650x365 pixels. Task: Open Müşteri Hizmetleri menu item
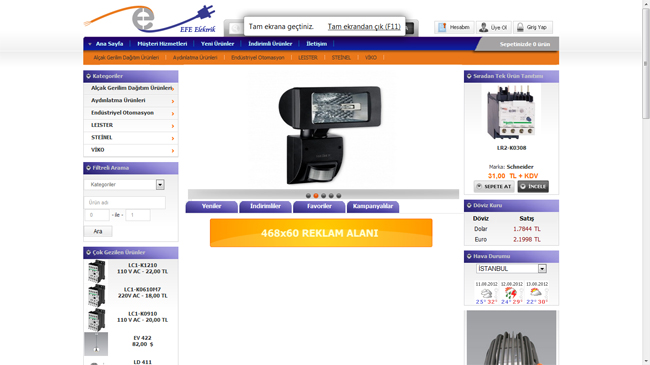click(x=162, y=44)
